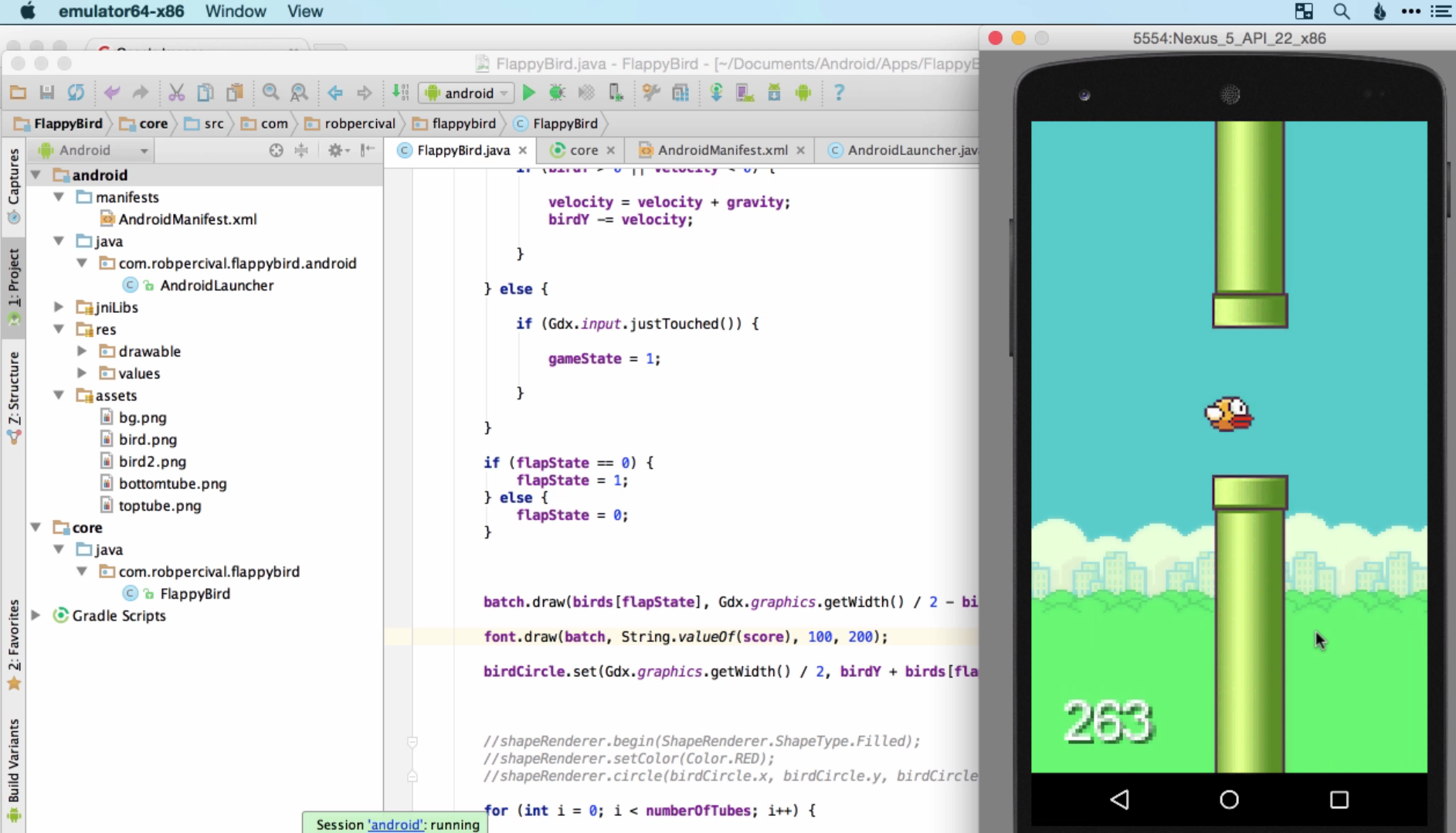Expand Gradle Scripts node

click(x=36, y=616)
